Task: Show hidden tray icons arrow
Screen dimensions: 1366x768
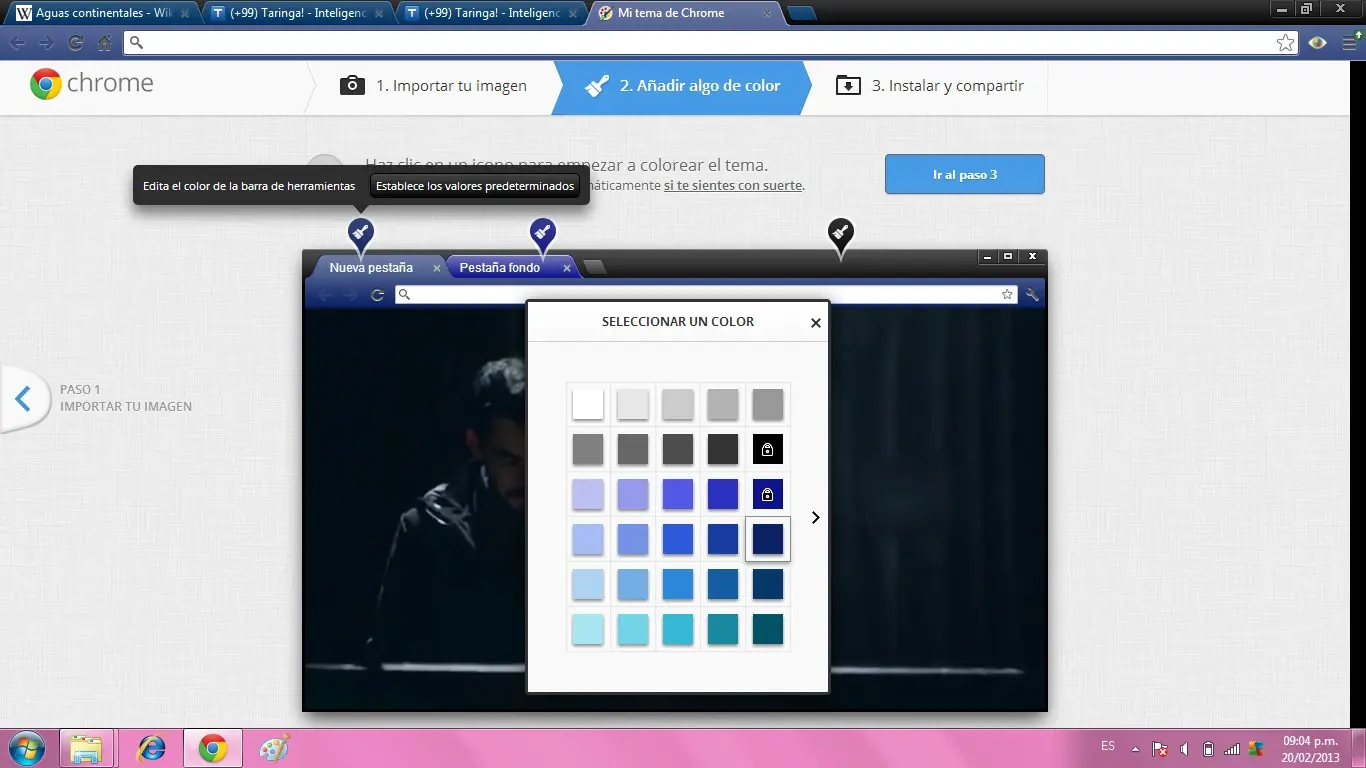Action: 1135,748
